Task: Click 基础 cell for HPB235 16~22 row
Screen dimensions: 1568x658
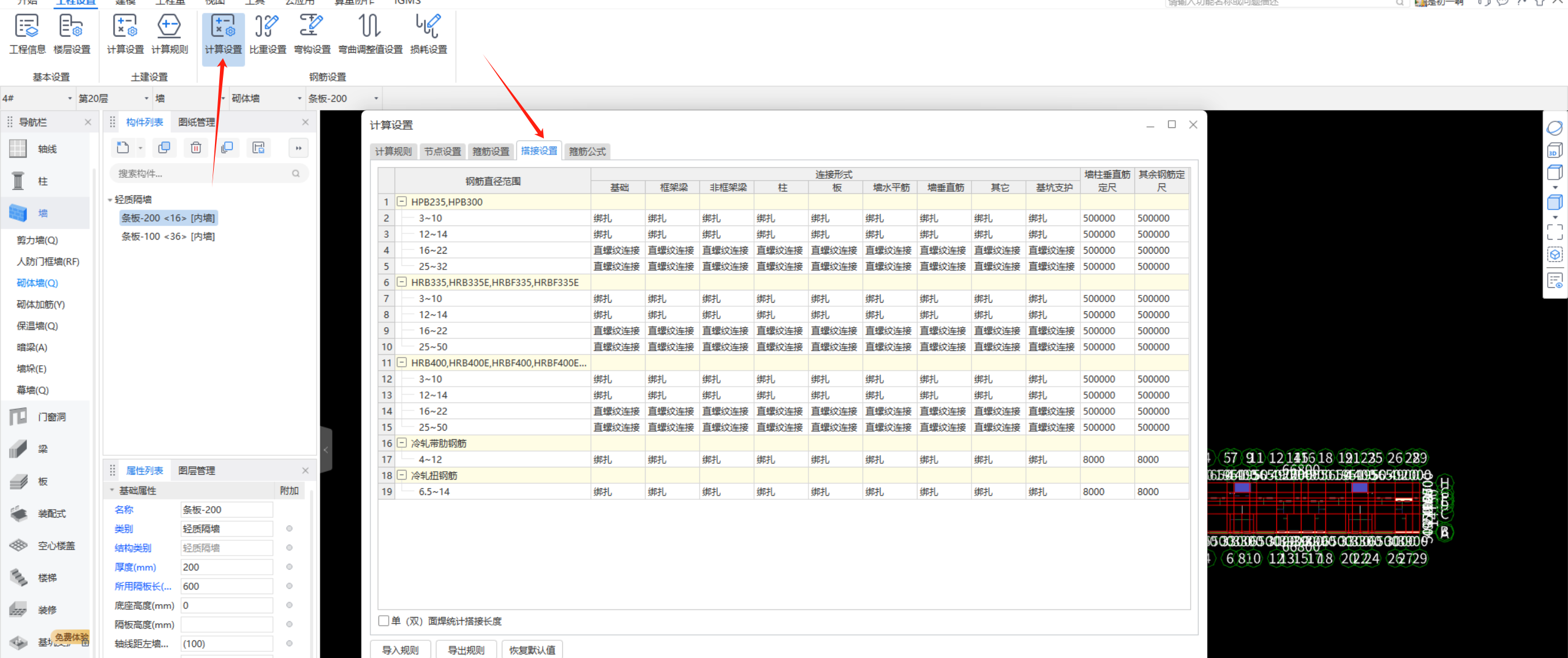Action: pyautogui.click(x=617, y=250)
